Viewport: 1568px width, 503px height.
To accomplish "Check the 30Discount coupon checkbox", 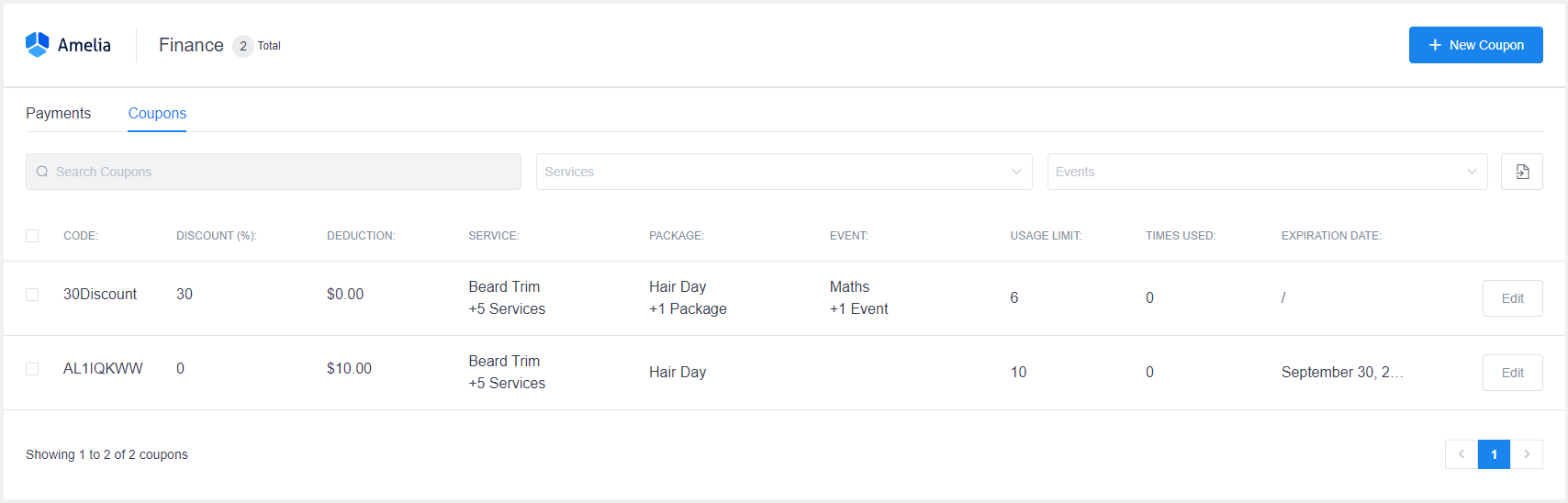I will pos(32,295).
